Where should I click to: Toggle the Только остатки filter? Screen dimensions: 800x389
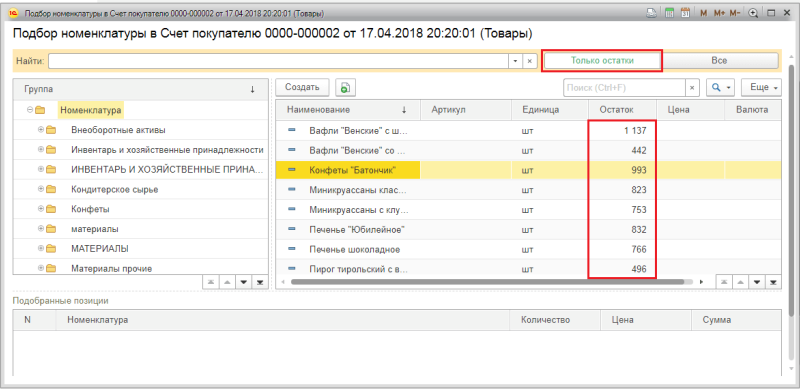[602, 60]
